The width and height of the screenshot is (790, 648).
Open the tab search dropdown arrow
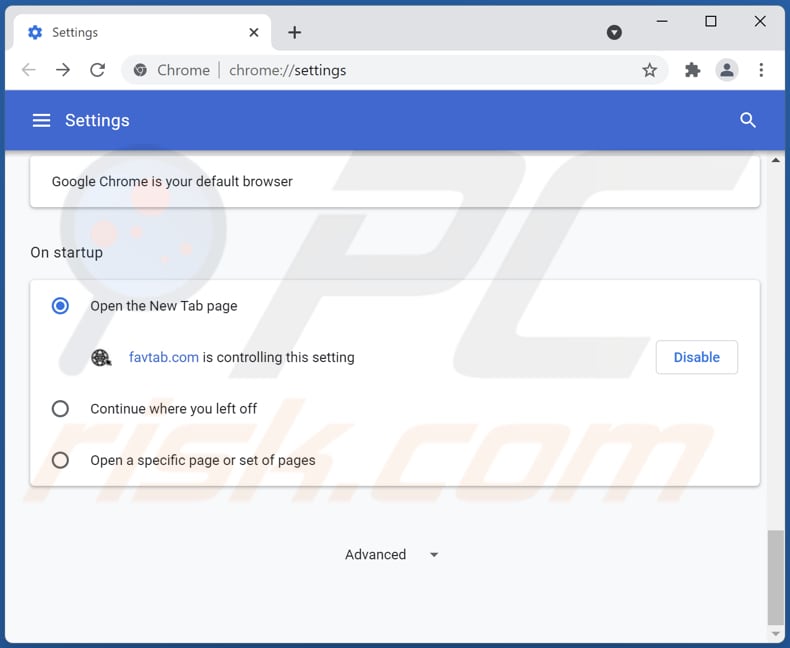click(614, 32)
